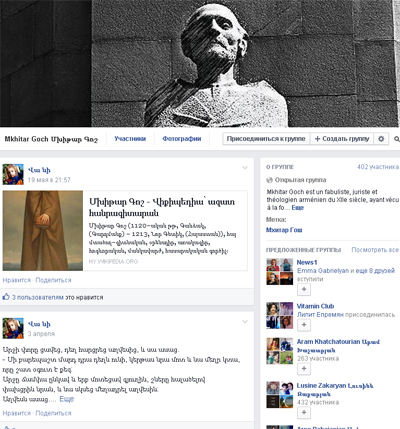Open the group cover photo of bust
Image resolution: width=400 pixels, height=429 pixels.
(200, 63)
